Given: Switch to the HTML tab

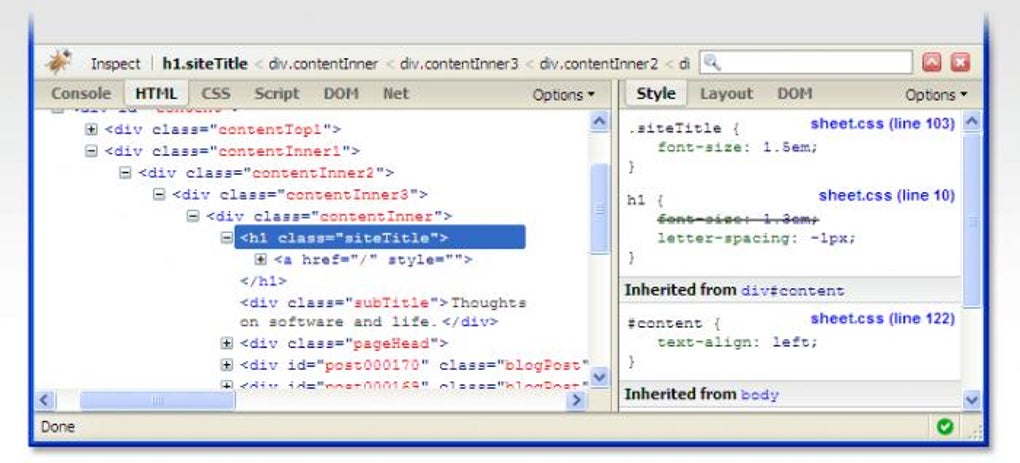Looking at the screenshot, I should (156, 94).
